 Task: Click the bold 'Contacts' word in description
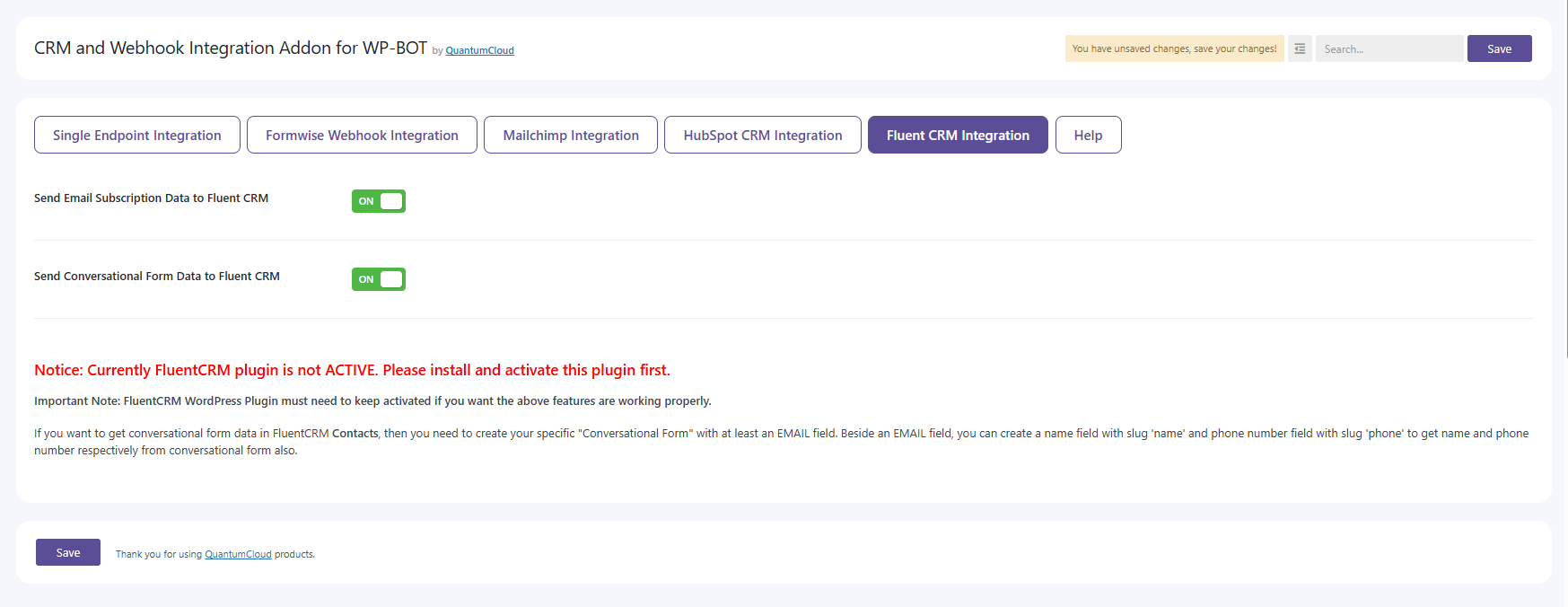(x=355, y=433)
